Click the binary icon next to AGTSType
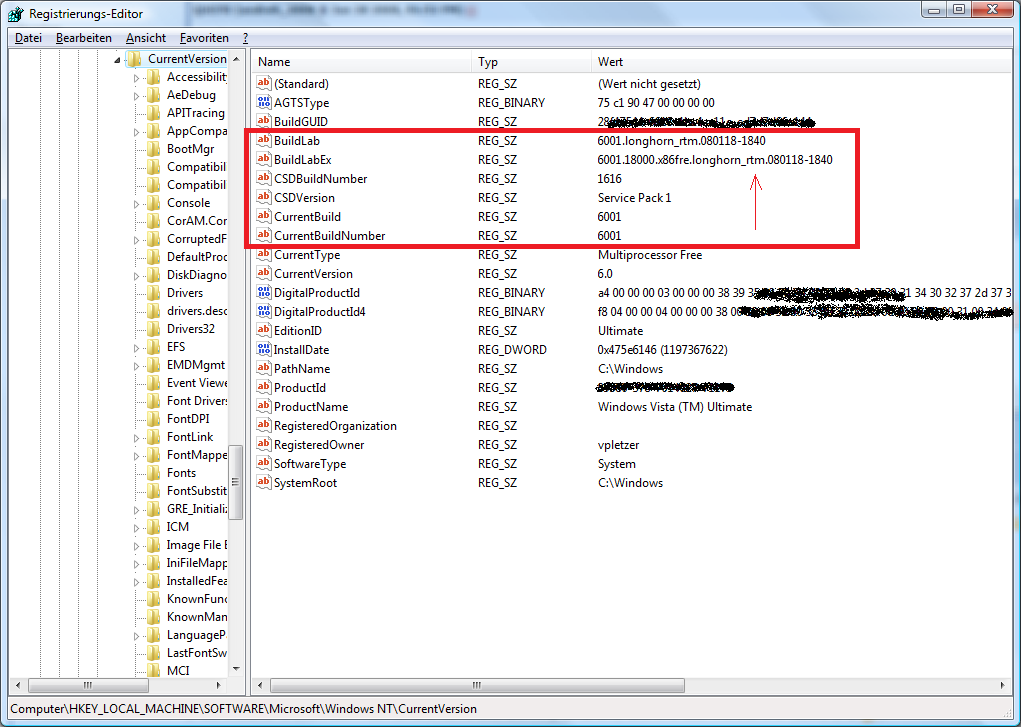 (x=263, y=102)
